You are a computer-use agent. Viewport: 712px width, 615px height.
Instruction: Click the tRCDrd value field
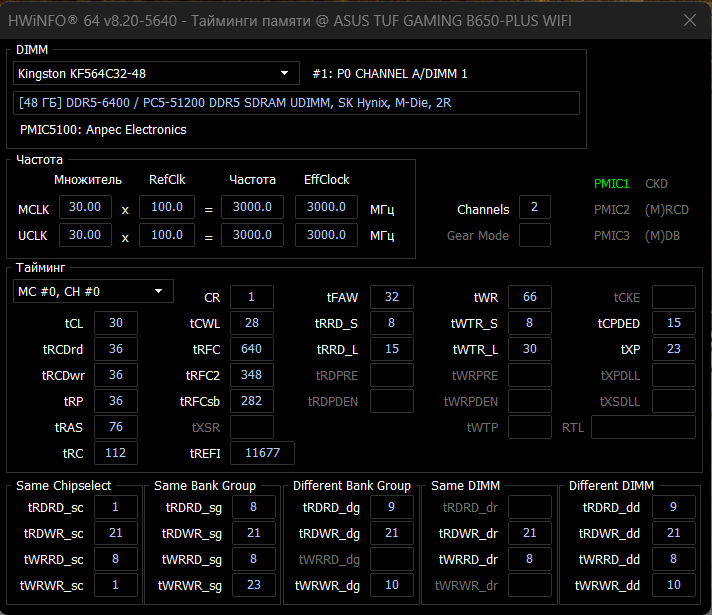pyautogui.click(x=116, y=349)
